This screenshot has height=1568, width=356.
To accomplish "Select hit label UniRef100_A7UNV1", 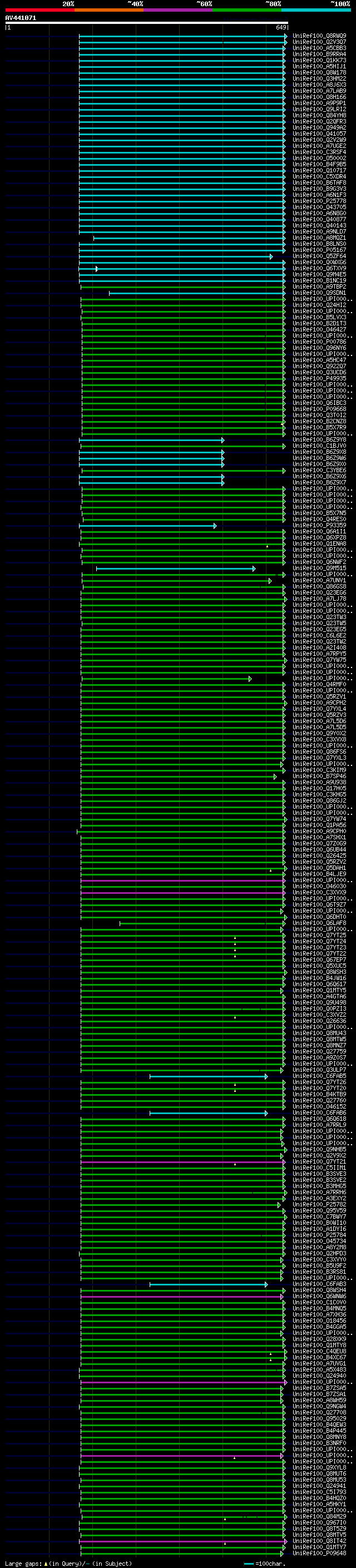I will point(319,581).
